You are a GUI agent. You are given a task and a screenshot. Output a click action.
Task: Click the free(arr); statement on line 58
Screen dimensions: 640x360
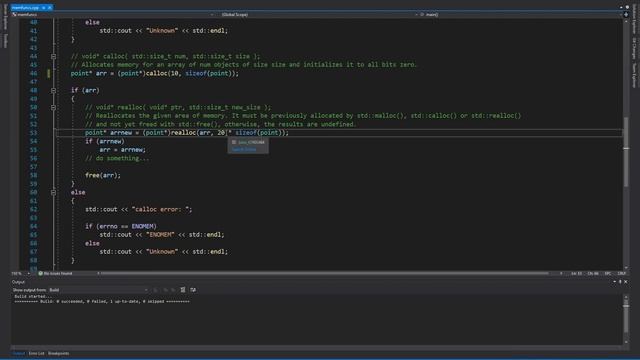coord(103,175)
